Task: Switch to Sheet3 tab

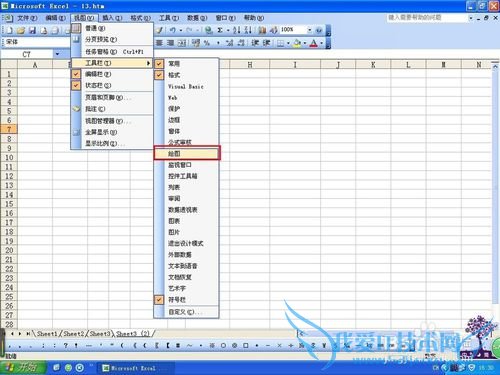Action: [x=100, y=334]
